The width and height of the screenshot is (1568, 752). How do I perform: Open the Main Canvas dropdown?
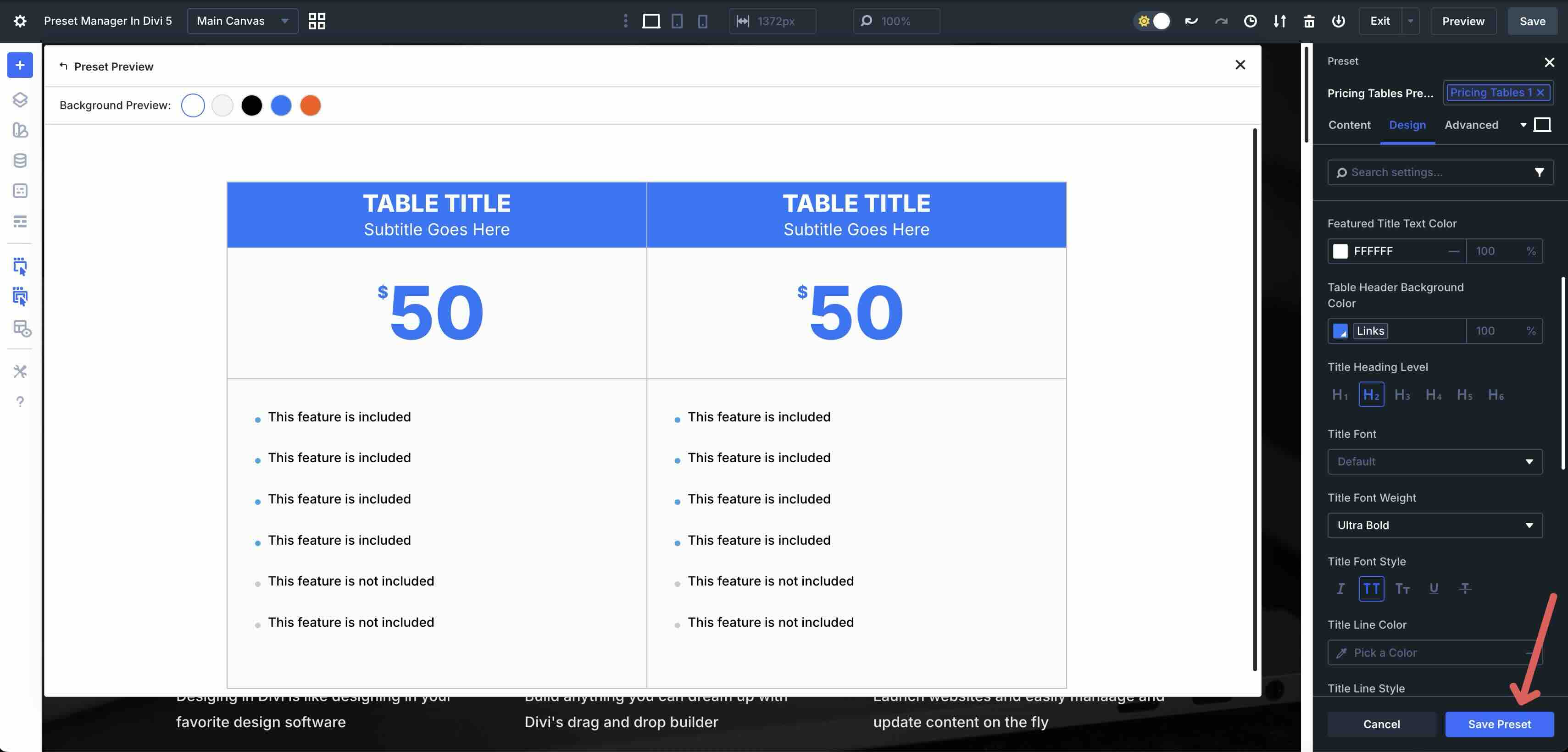click(242, 21)
